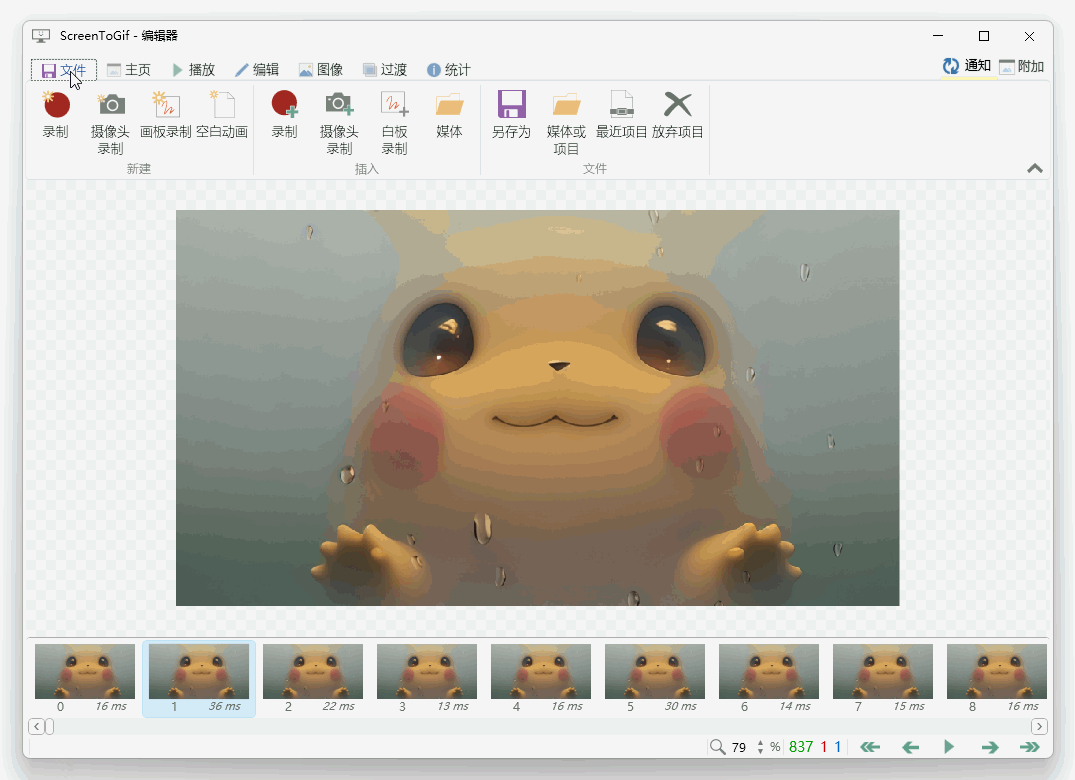Play the animation preview

click(x=949, y=746)
